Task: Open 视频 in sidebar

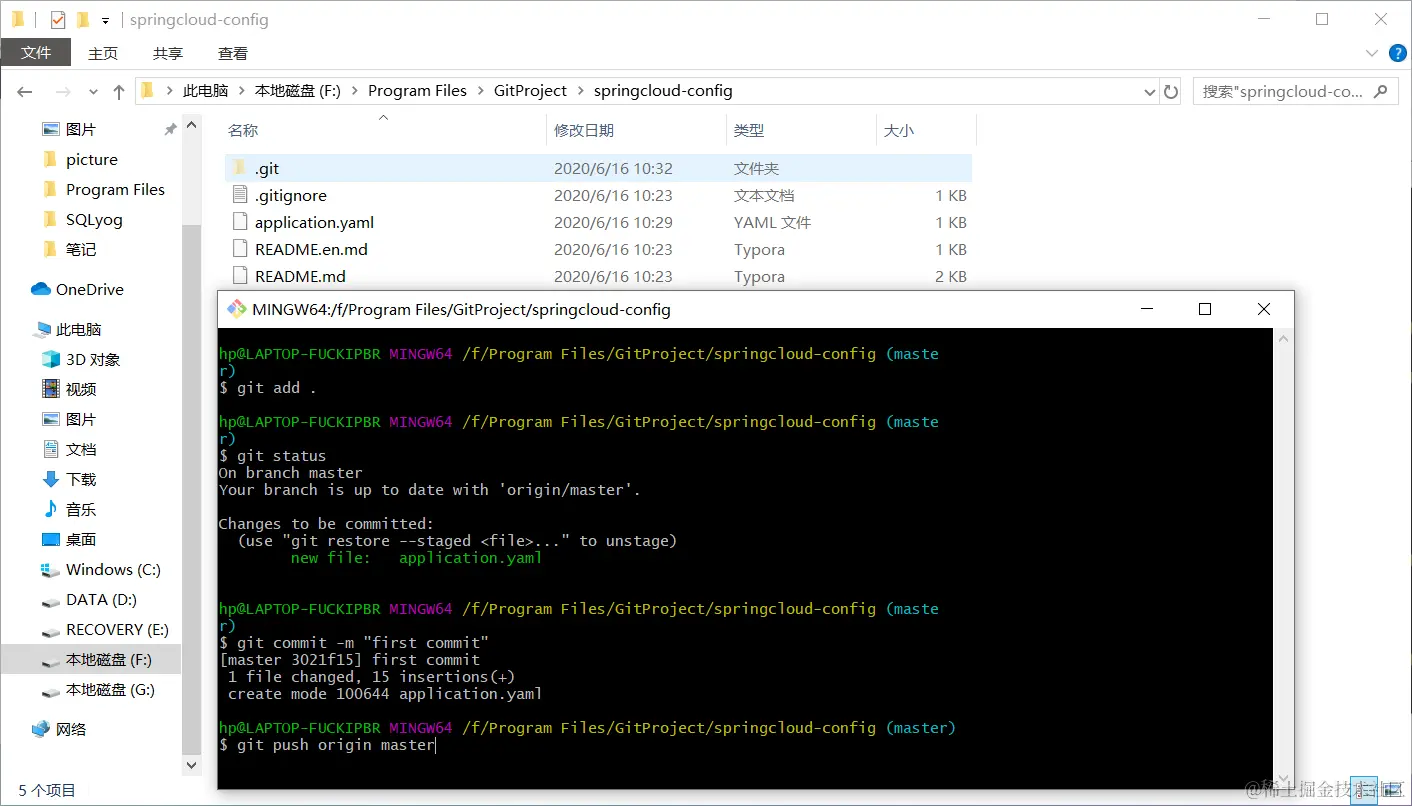Action: click(x=81, y=389)
